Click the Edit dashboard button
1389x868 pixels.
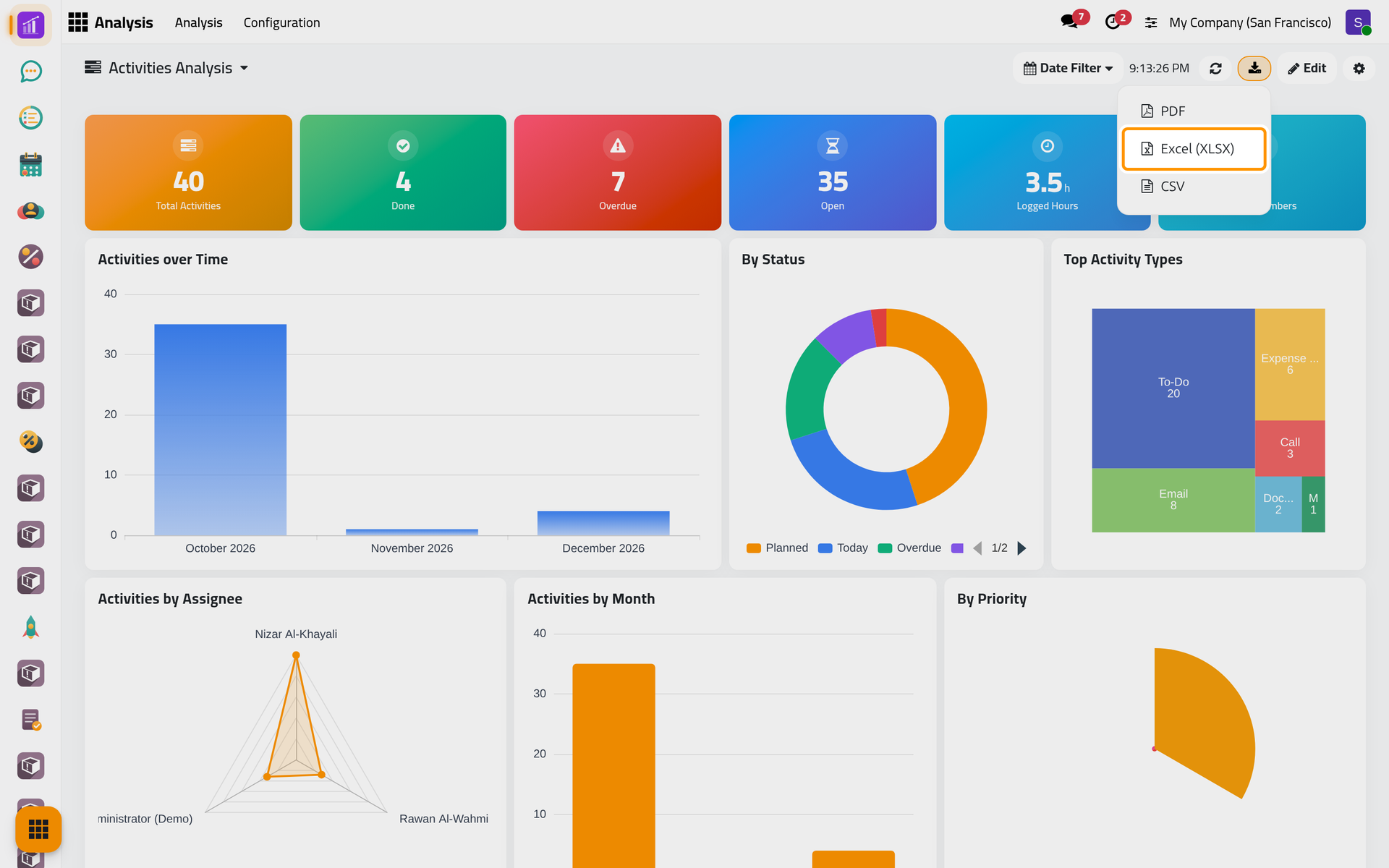coord(1307,68)
